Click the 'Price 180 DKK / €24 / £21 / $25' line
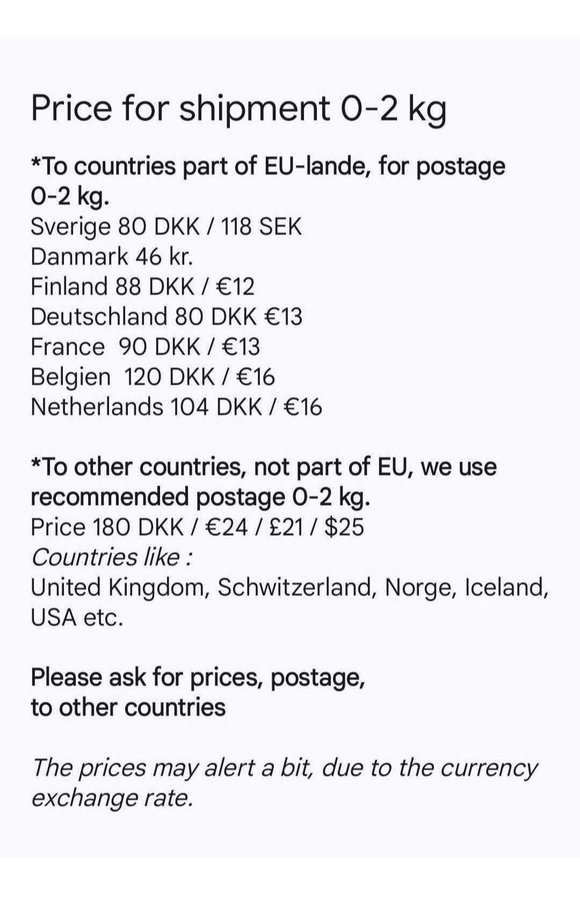The height and width of the screenshot is (900, 580). tap(197, 527)
